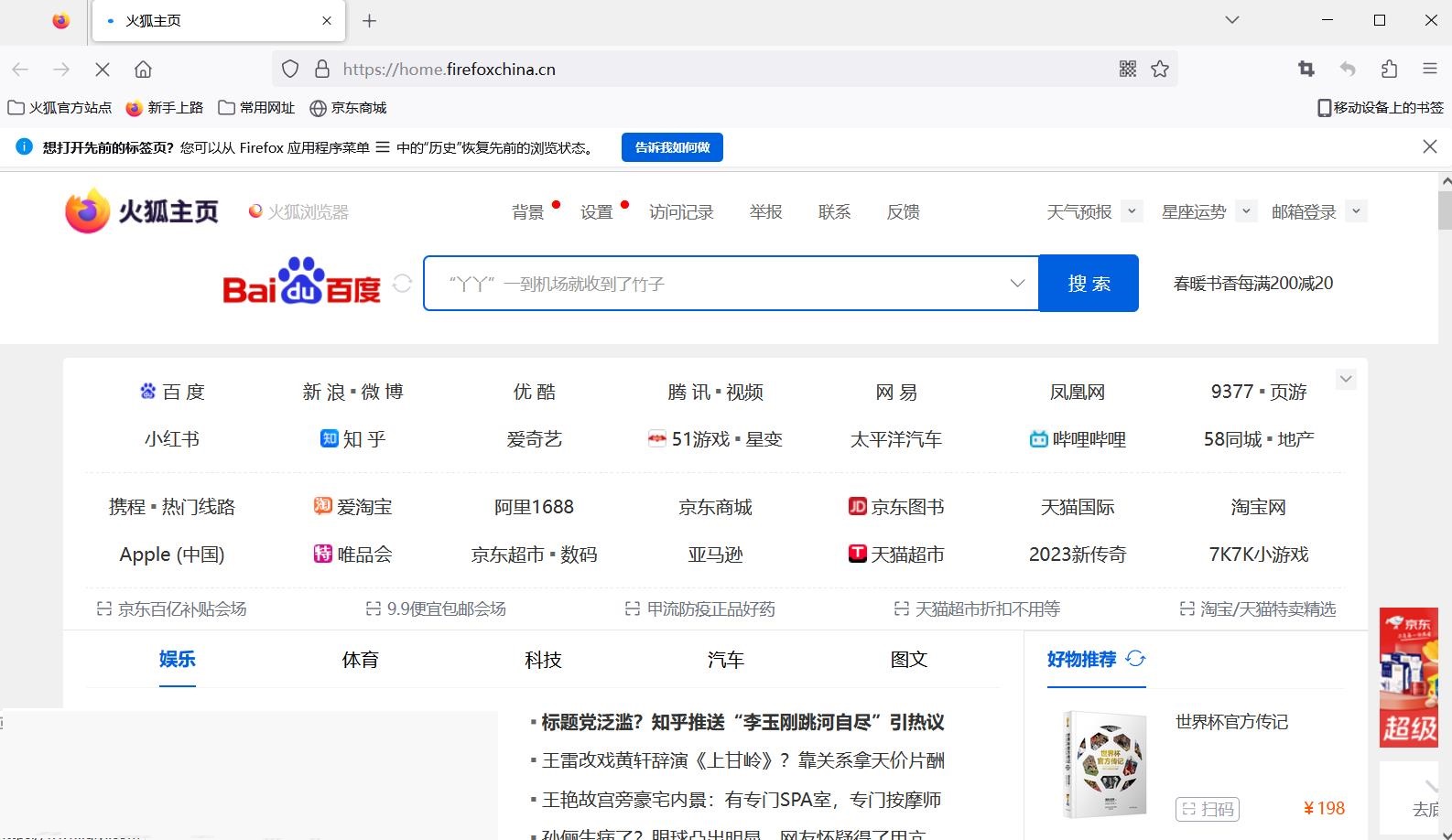Image resolution: width=1452 pixels, height=840 pixels.
Task: Open the 爱淘宝 site link
Action: (353, 507)
